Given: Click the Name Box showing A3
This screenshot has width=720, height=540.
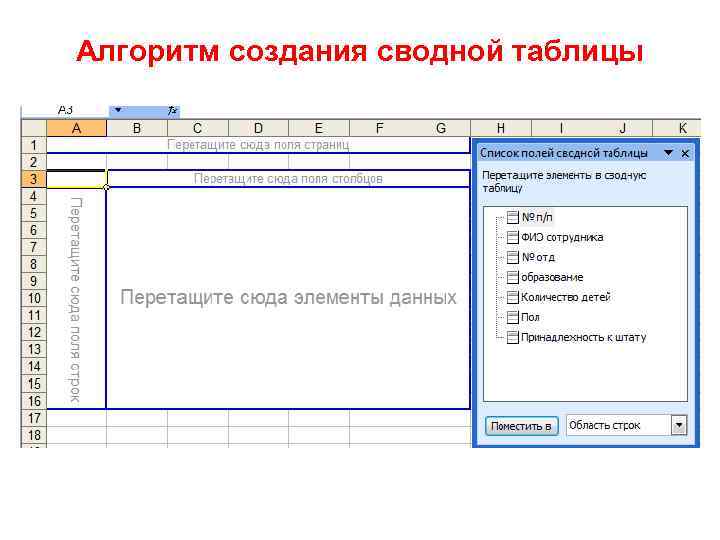Looking at the screenshot, I should tap(65, 110).
